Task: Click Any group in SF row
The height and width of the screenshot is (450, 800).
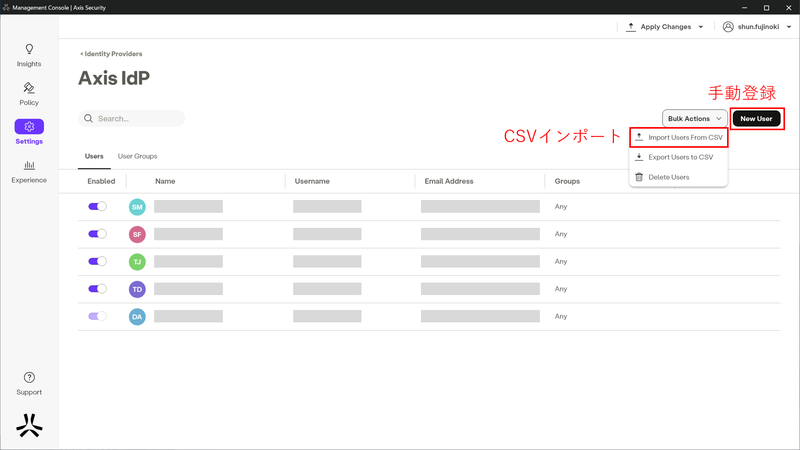Action: (561, 234)
